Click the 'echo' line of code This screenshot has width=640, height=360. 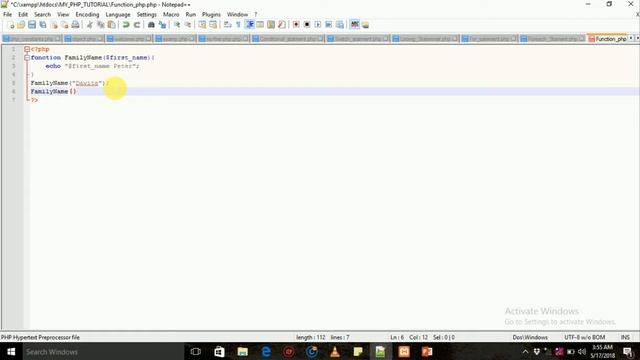[92, 66]
